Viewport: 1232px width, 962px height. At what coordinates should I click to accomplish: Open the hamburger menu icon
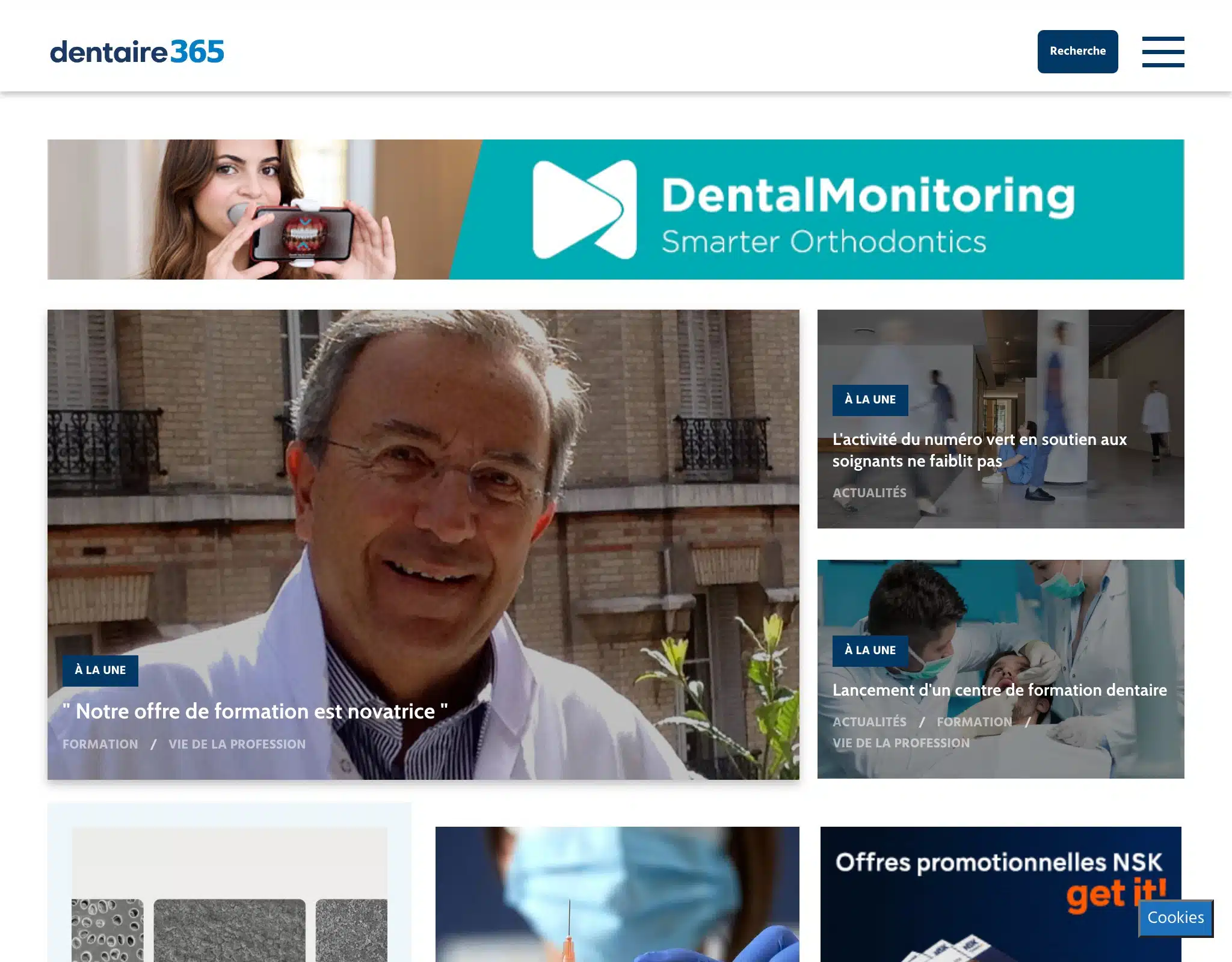click(x=1163, y=52)
